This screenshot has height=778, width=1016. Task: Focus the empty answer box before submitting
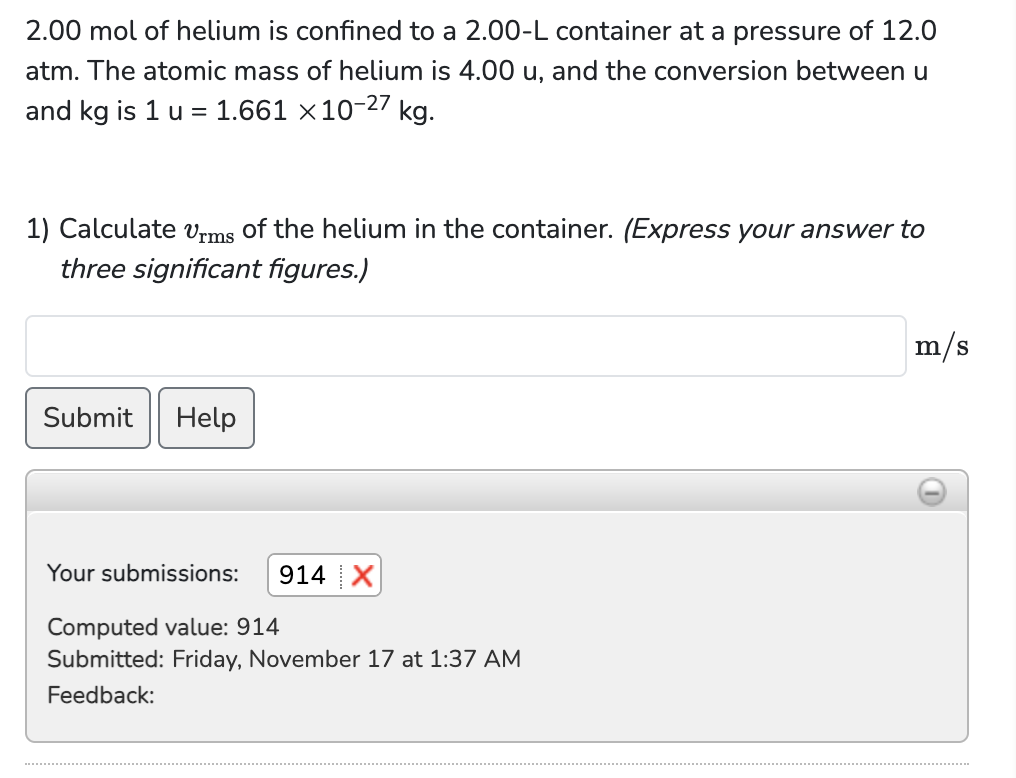pyautogui.click(x=465, y=346)
